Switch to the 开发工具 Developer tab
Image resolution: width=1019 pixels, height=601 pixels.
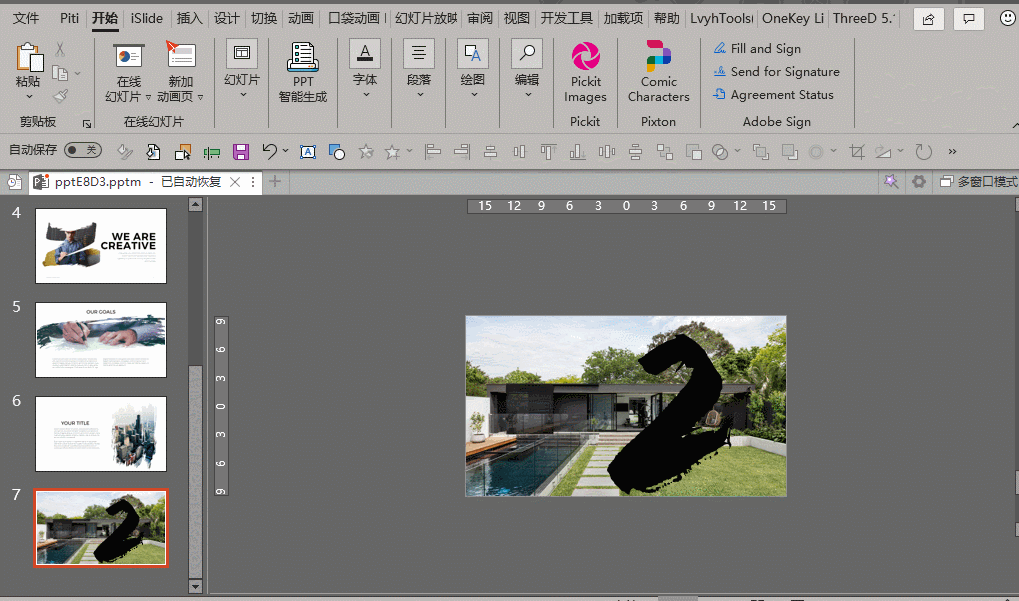click(x=567, y=18)
